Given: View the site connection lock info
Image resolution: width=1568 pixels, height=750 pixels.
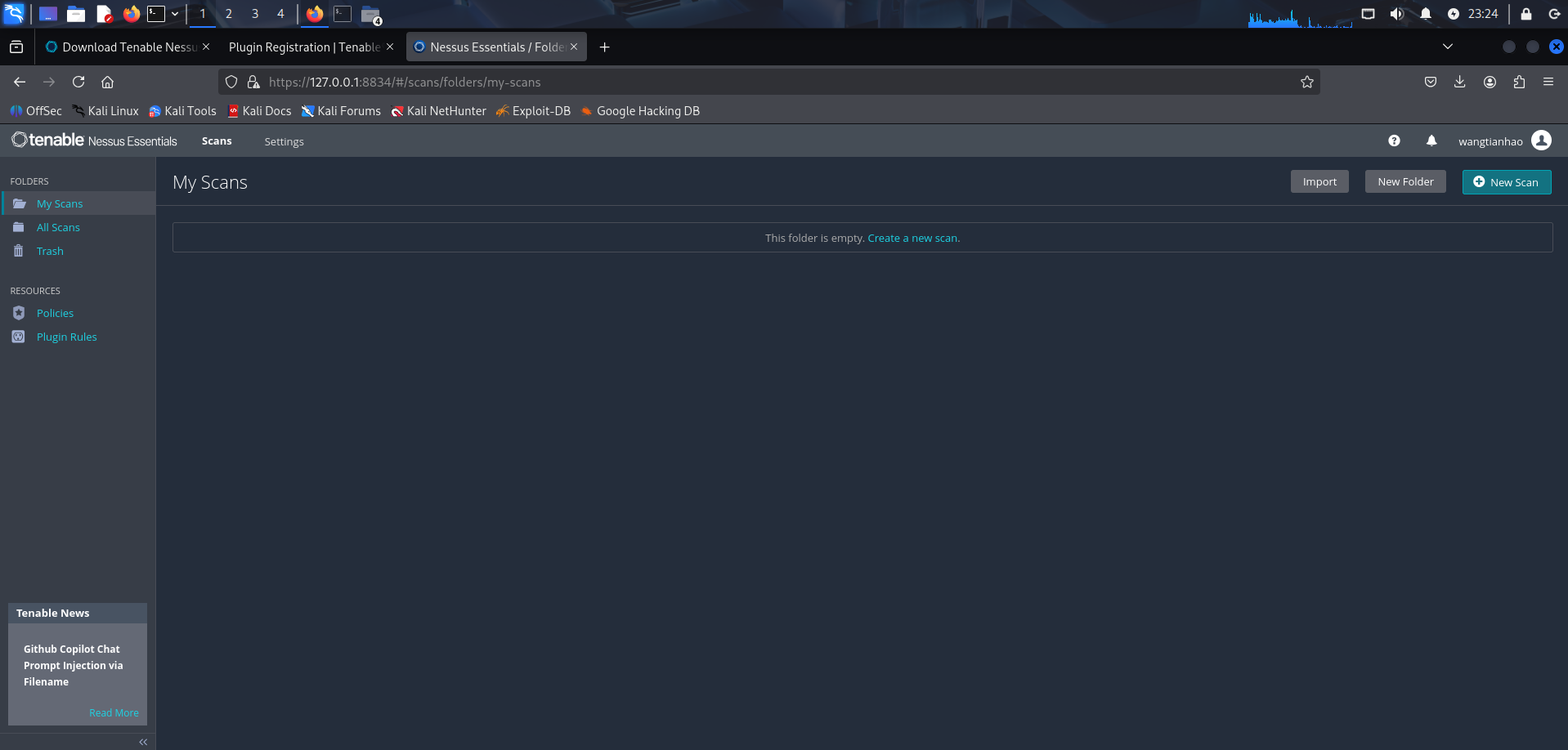Looking at the screenshot, I should (x=253, y=82).
